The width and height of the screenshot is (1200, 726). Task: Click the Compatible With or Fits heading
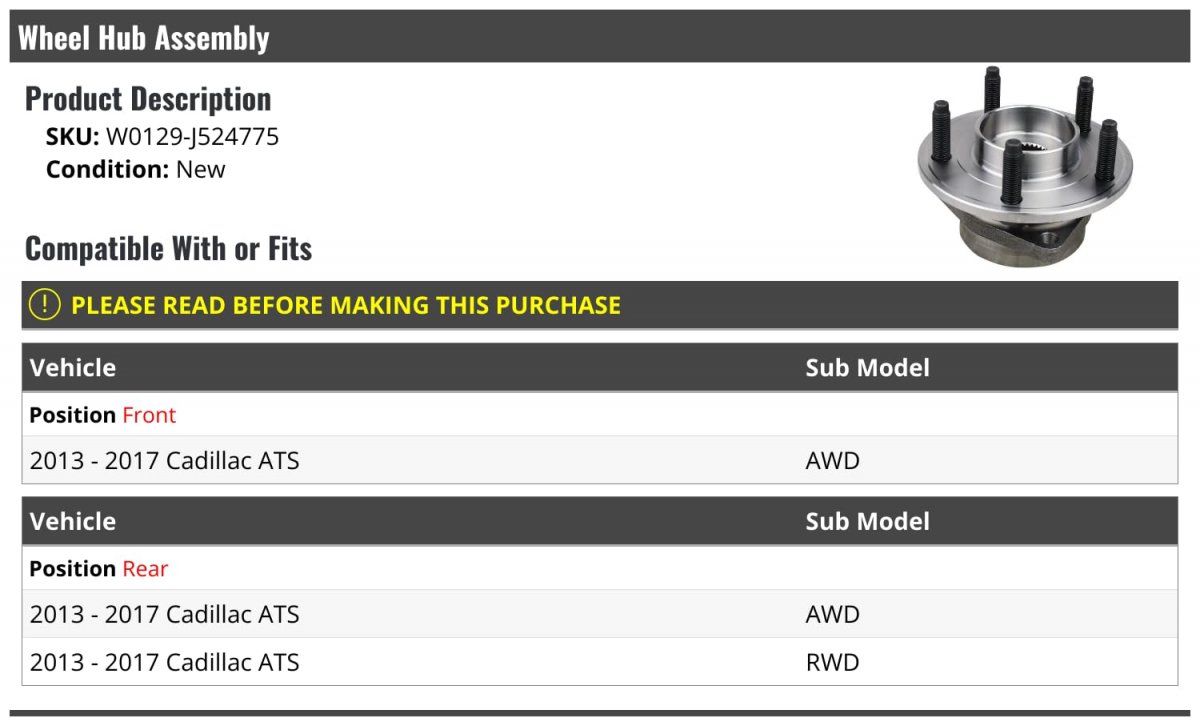169,248
